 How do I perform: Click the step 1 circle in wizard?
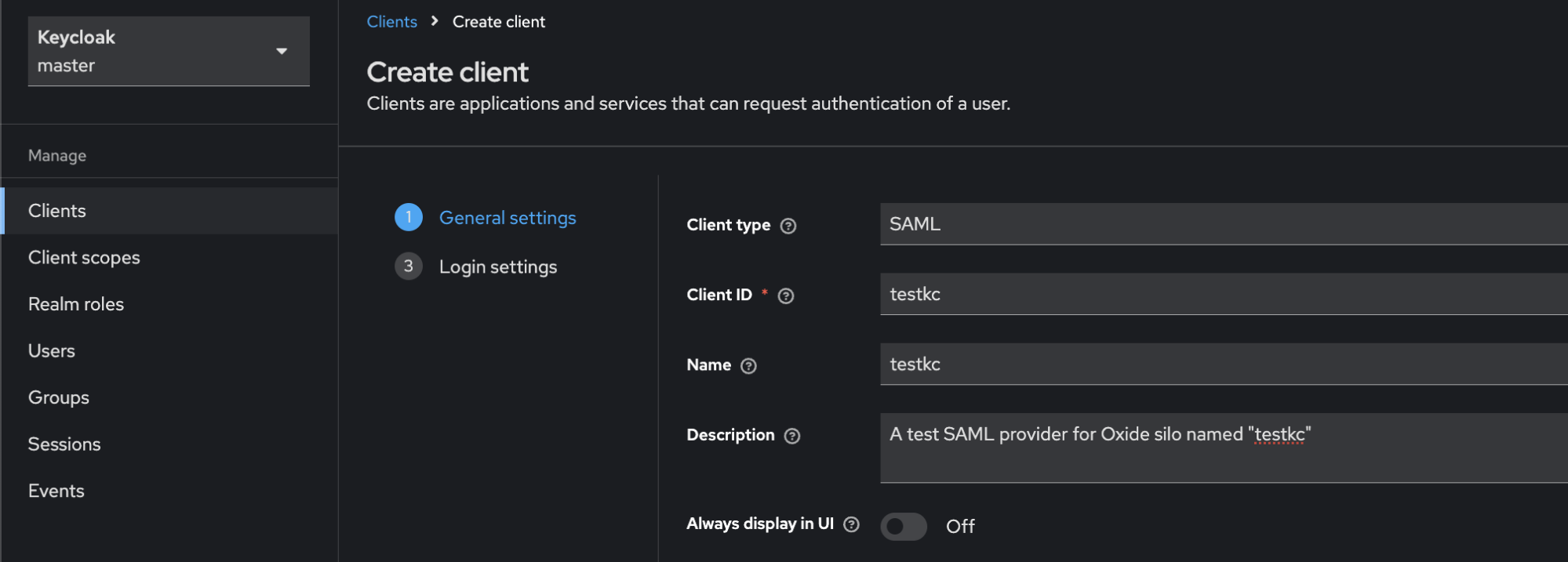(408, 217)
